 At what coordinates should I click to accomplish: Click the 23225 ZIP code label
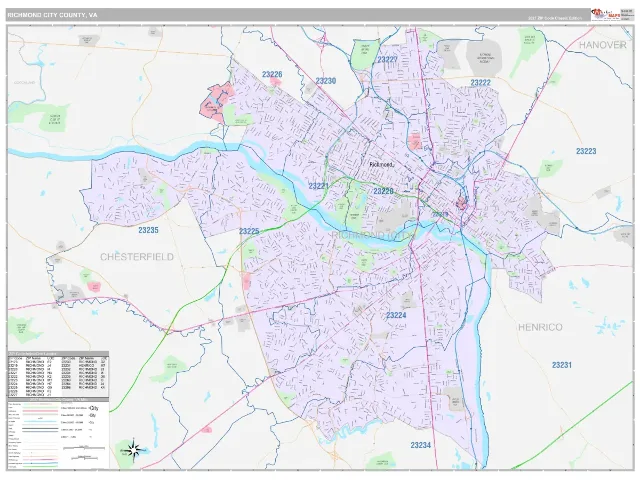coord(249,231)
